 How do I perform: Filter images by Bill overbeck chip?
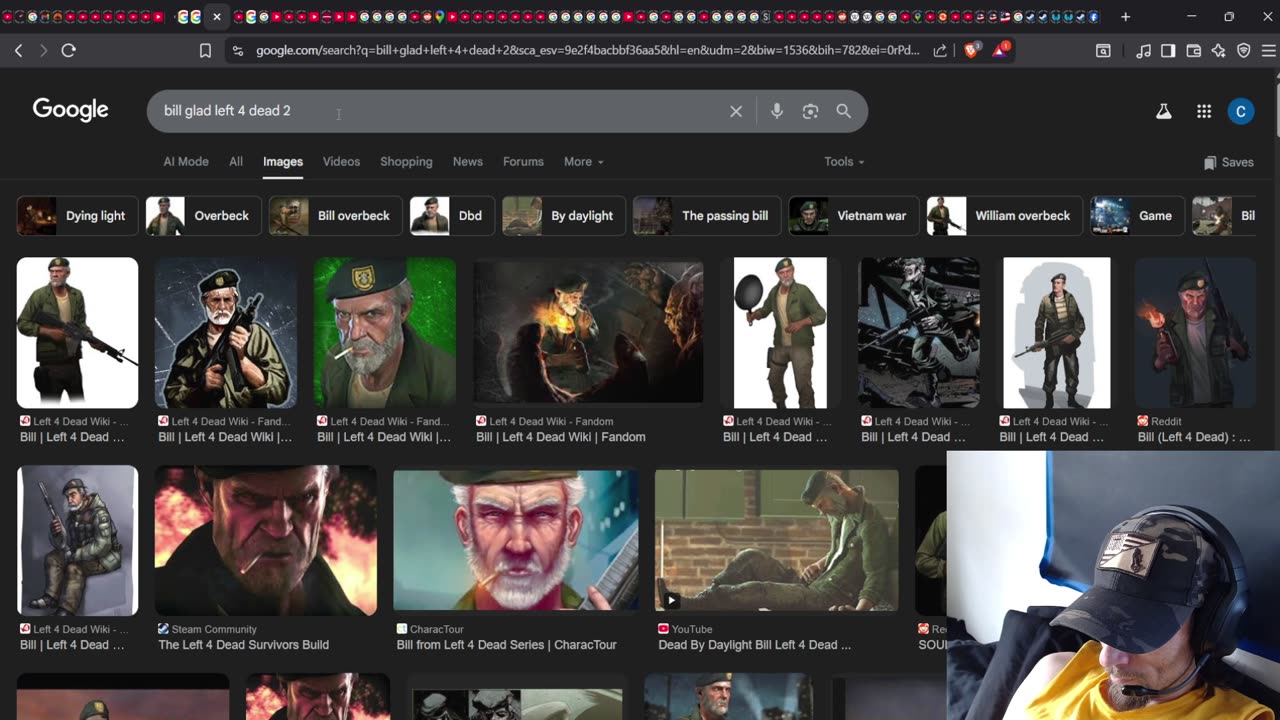click(x=336, y=216)
